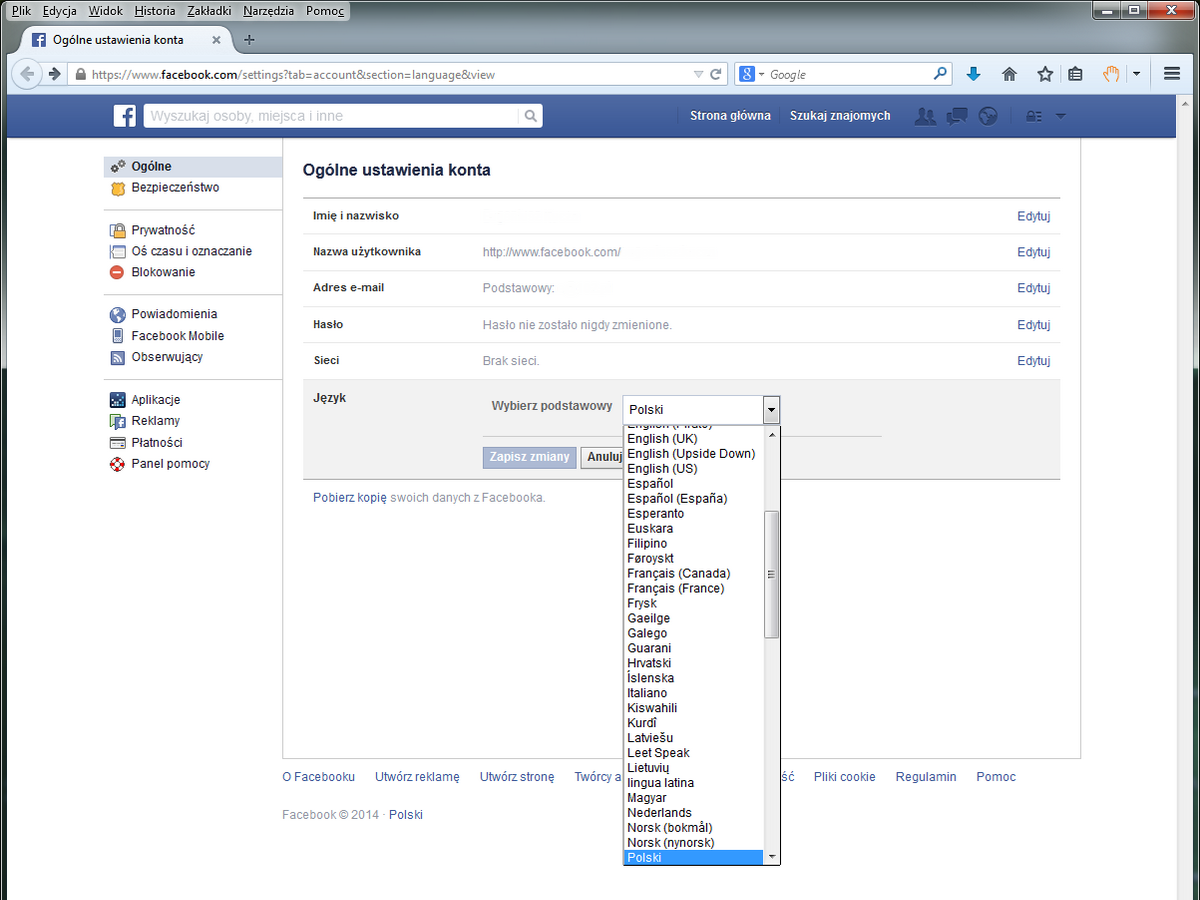Image resolution: width=1200 pixels, height=900 pixels.
Task: Click the Facebook logo icon
Action: (x=124, y=116)
